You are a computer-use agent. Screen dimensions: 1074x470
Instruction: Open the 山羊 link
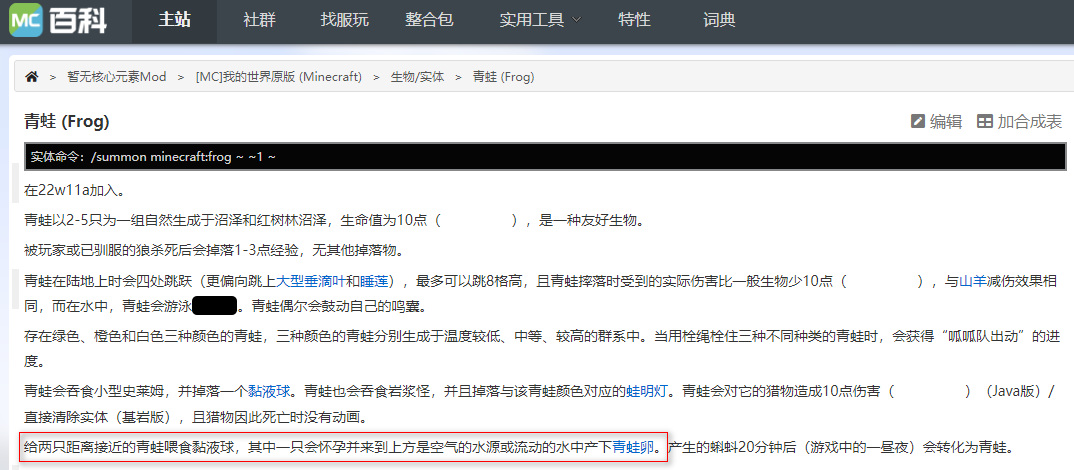coord(973,280)
